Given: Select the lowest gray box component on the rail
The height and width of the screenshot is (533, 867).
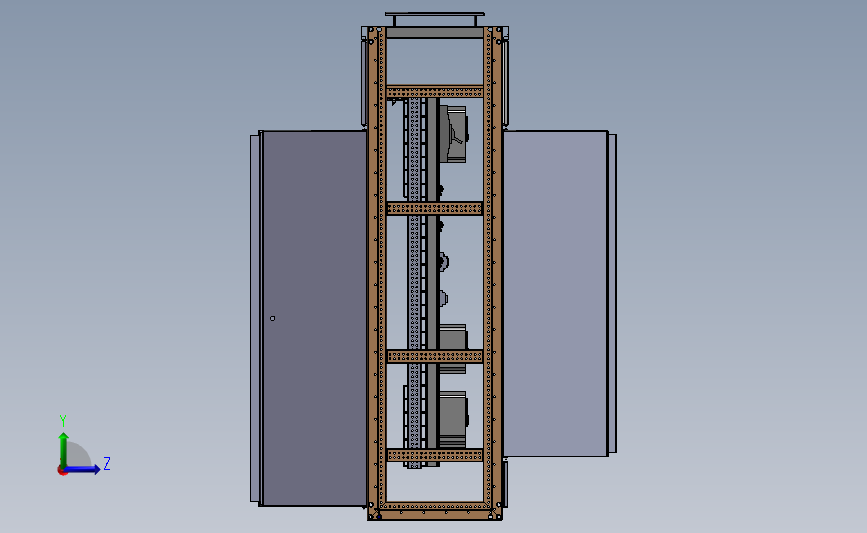Looking at the screenshot, I should (x=453, y=419).
